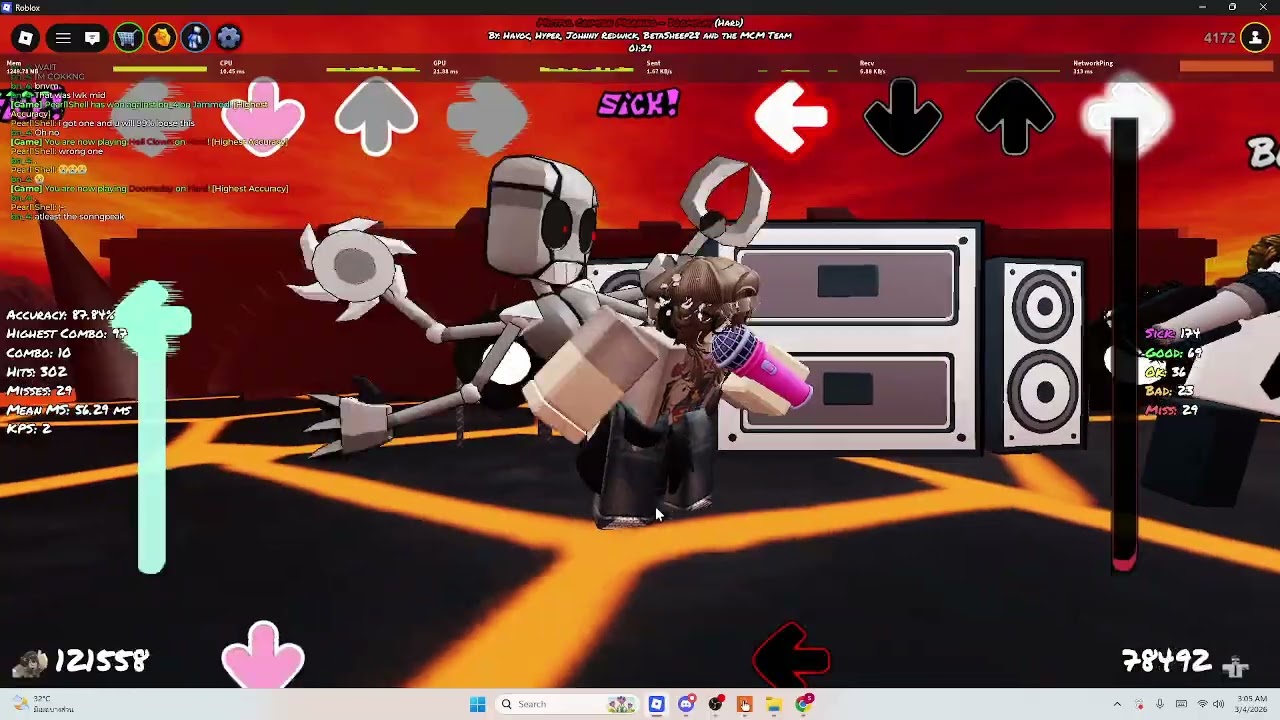Open Google Chrome from the taskbar
Screen dimensions: 1280x720
tap(803, 704)
